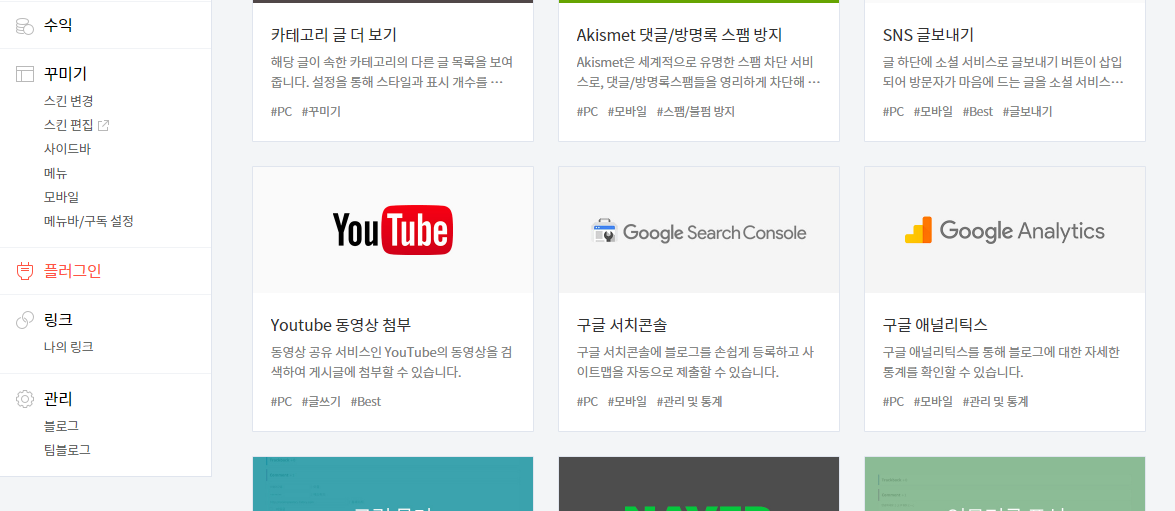Open 메뉴바/구독 설정 settings
Screen dimensions: 1175x511
tap(88, 221)
